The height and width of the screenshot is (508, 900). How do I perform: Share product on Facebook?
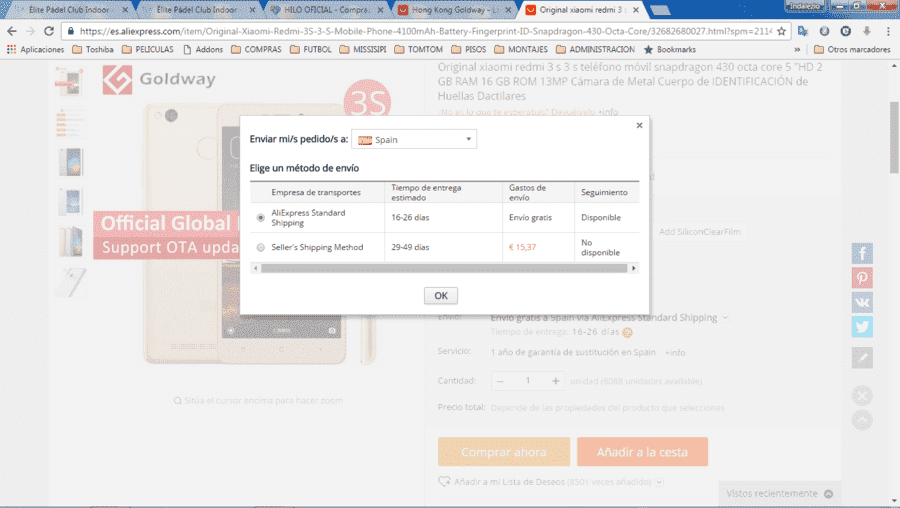point(862,253)
